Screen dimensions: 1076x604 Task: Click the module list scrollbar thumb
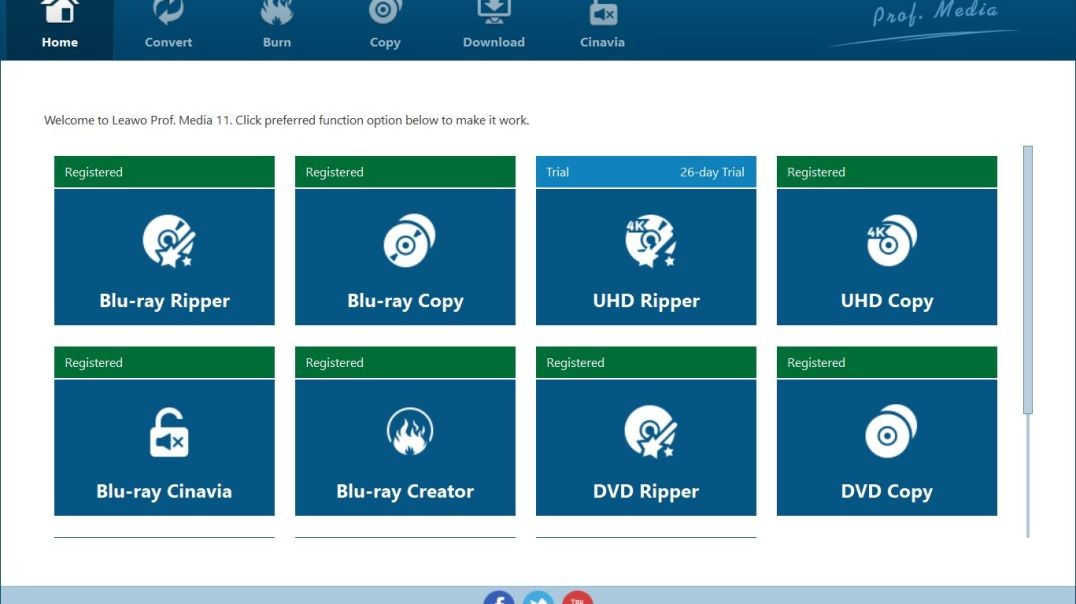coord(1027,280)
